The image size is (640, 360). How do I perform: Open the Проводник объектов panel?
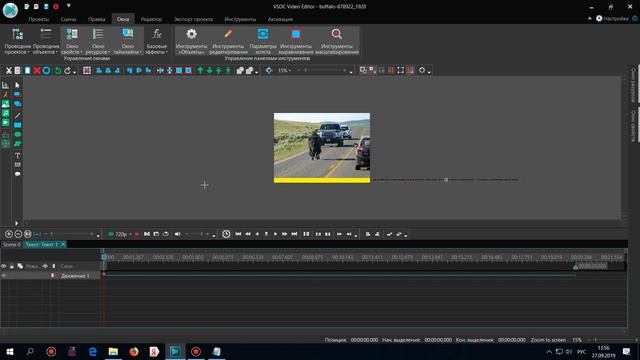(x=46, y=41)
